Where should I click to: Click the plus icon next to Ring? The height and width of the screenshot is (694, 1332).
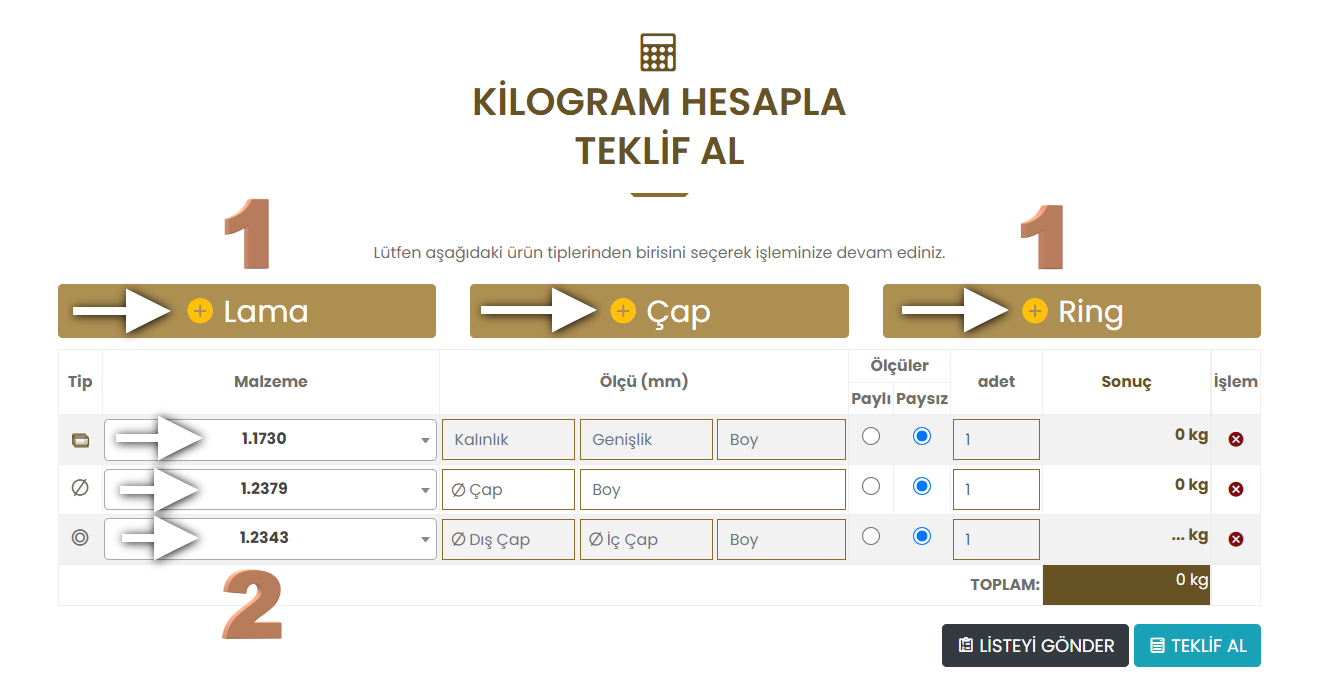[x=1035, y=311]
